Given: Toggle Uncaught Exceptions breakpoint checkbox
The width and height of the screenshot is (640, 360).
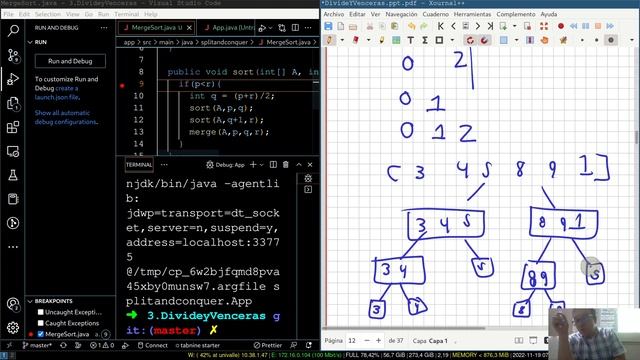Looking at the screenshot, I should click(40, 312).
